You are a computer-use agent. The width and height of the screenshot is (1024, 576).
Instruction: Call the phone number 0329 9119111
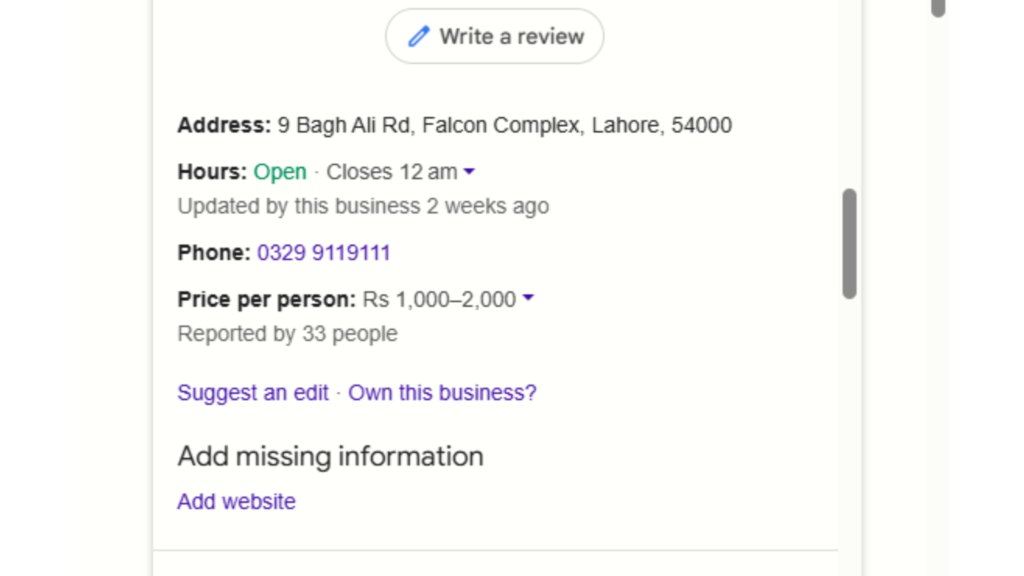point(324,252)
